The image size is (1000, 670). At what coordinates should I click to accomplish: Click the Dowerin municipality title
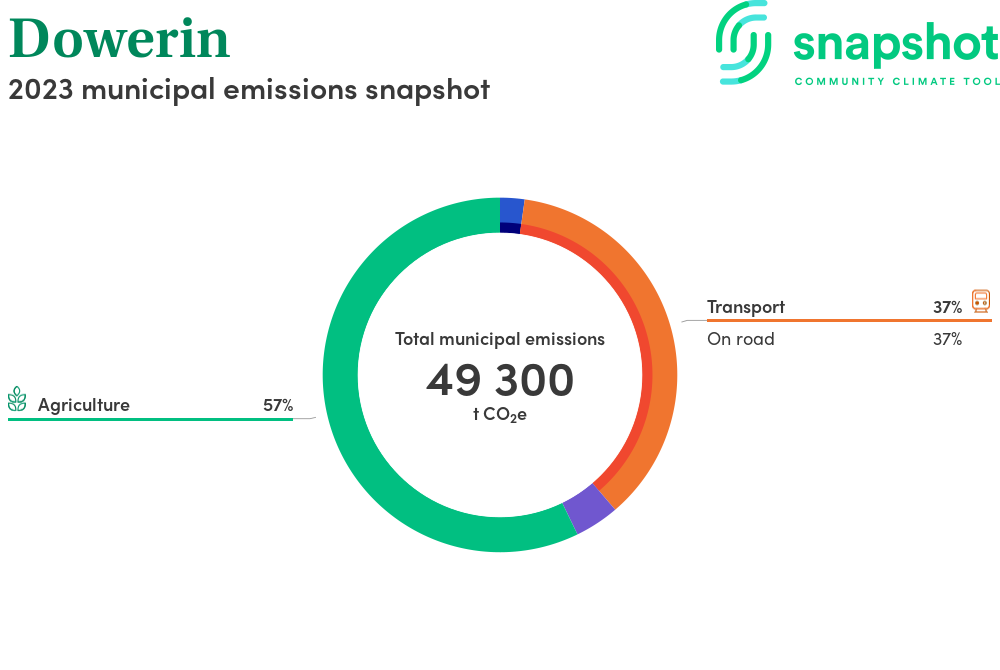(119, 38)
